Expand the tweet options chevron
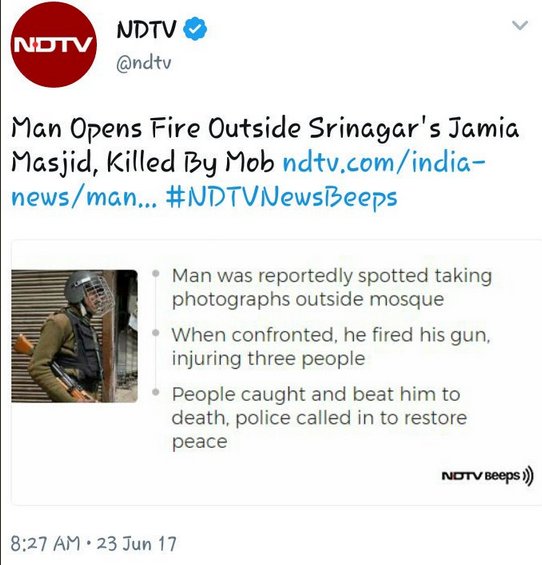The image size is (542, 565). pos(520,26)
